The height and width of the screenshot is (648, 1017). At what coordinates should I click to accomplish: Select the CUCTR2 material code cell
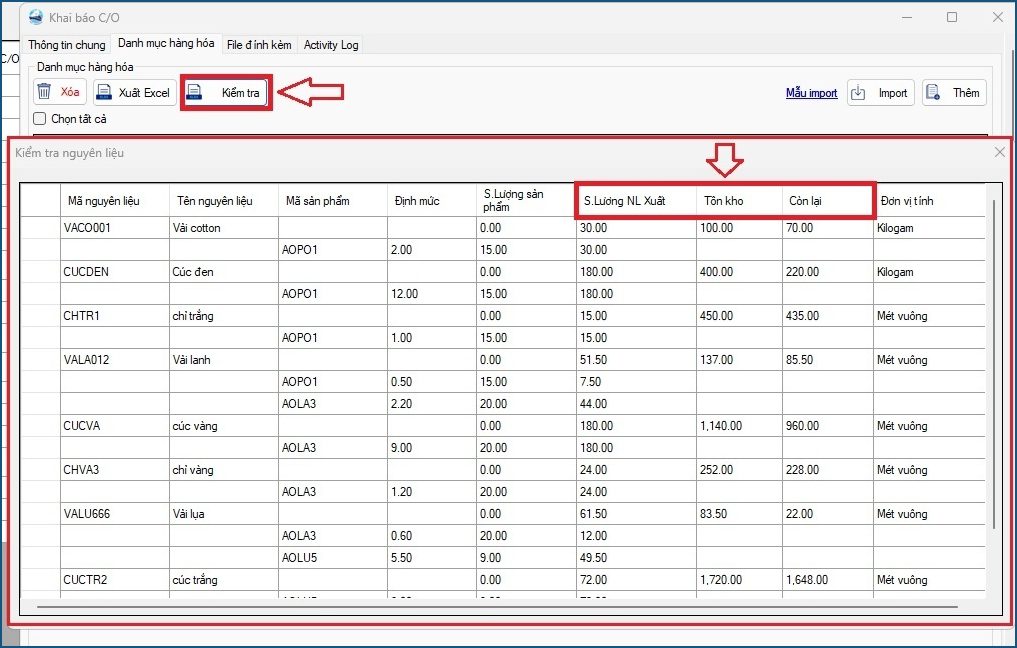point(114,580)
